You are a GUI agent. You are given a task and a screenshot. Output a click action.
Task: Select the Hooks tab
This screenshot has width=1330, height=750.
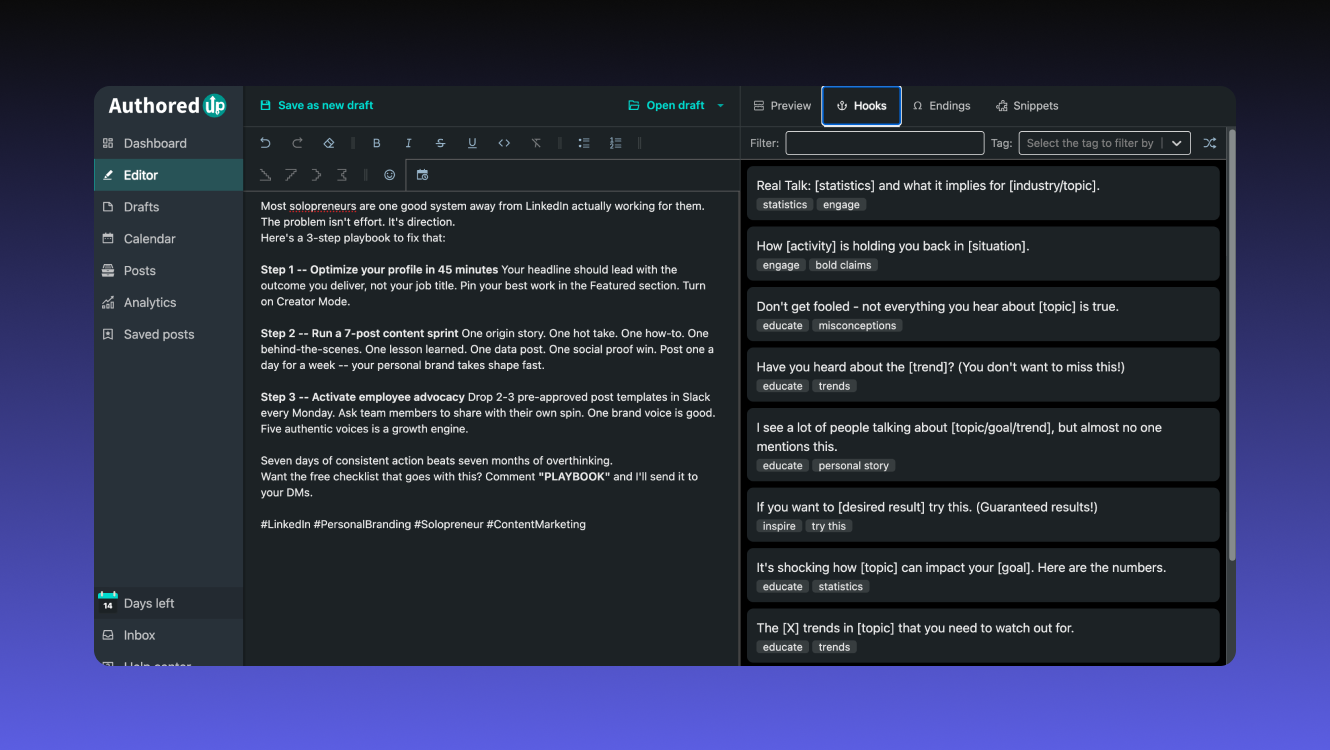tap(861, 106)
